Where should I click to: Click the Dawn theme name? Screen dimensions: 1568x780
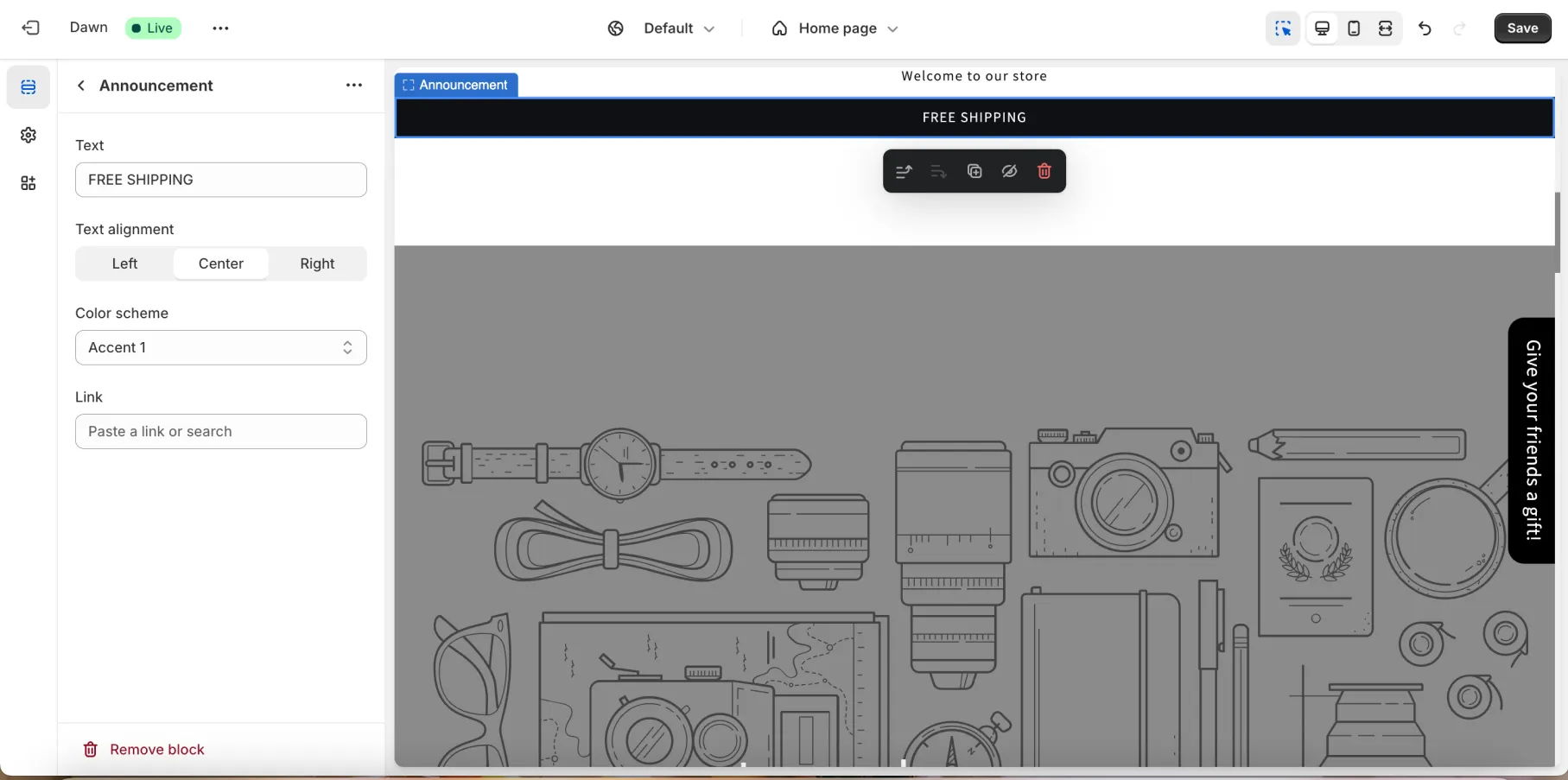coord(88,28)
